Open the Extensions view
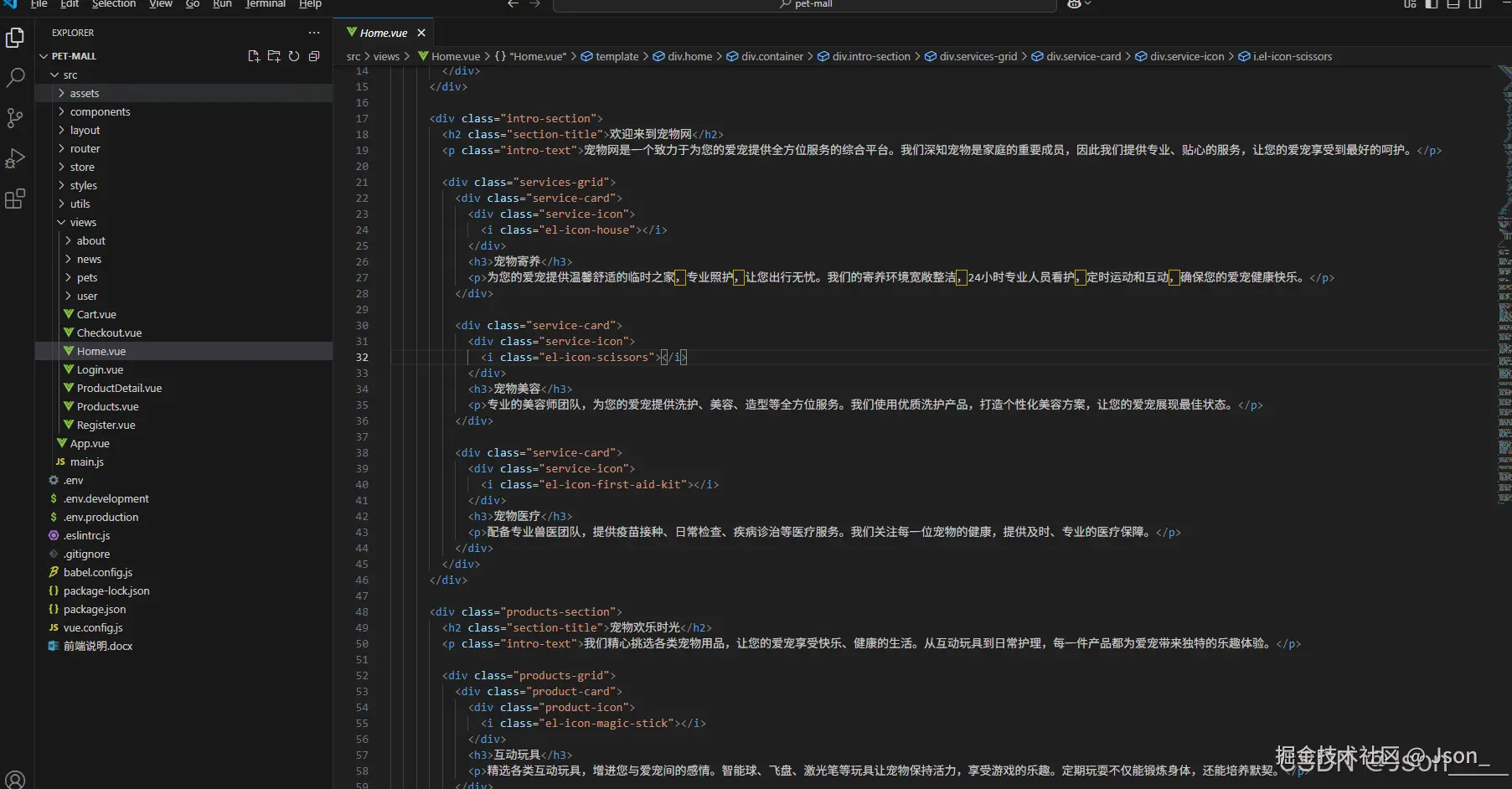Screen dimensions: 1512x789 tap(15, 199)
